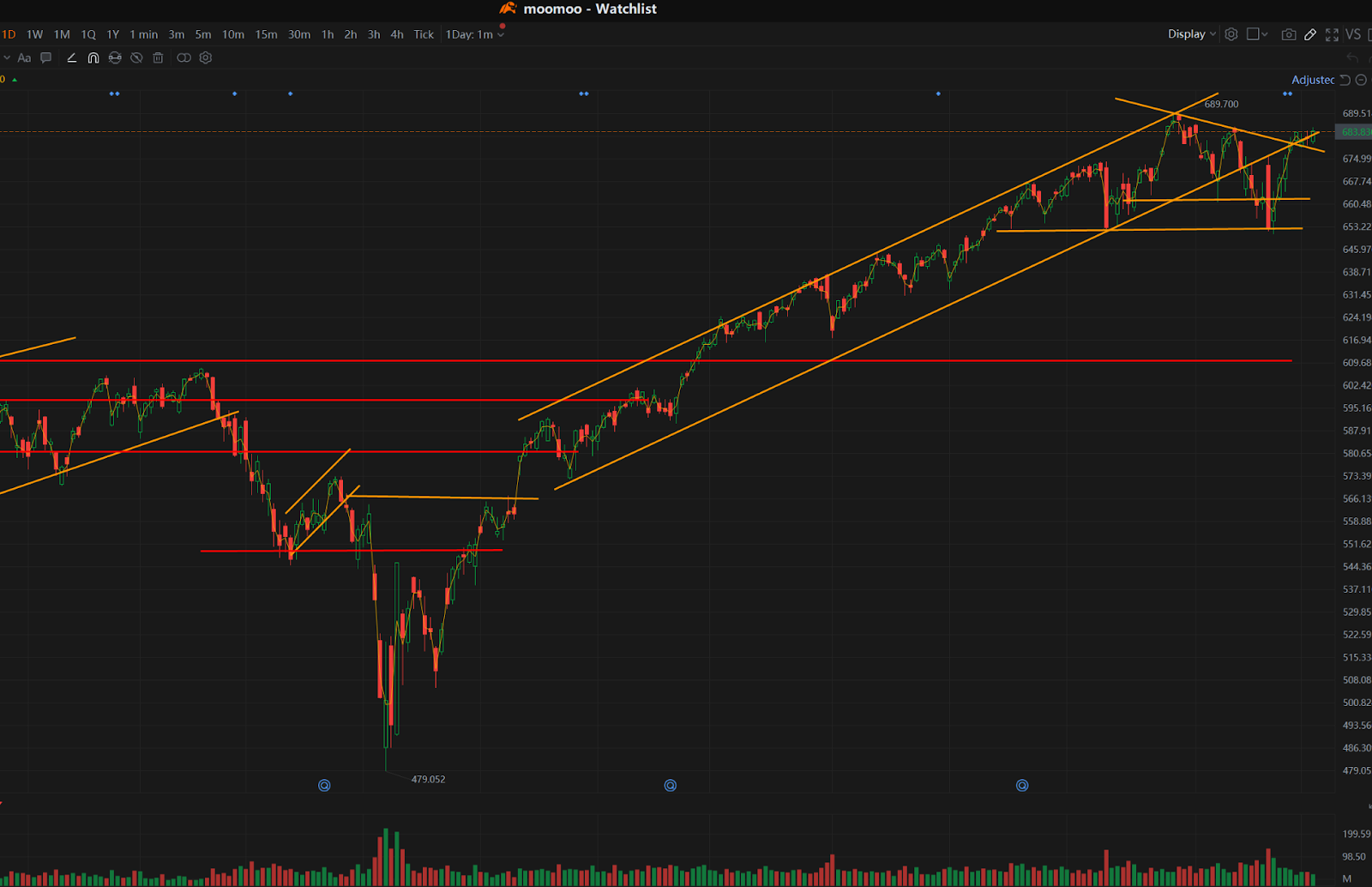Click the 479.052 low price label
Screen dimensions: 1372x887
[x=428, y=779]
